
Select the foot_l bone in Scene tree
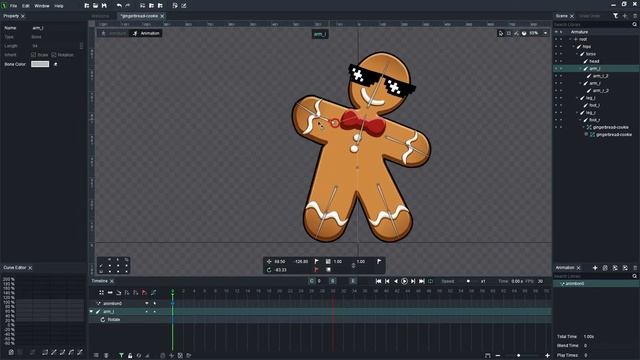(594, 105)
